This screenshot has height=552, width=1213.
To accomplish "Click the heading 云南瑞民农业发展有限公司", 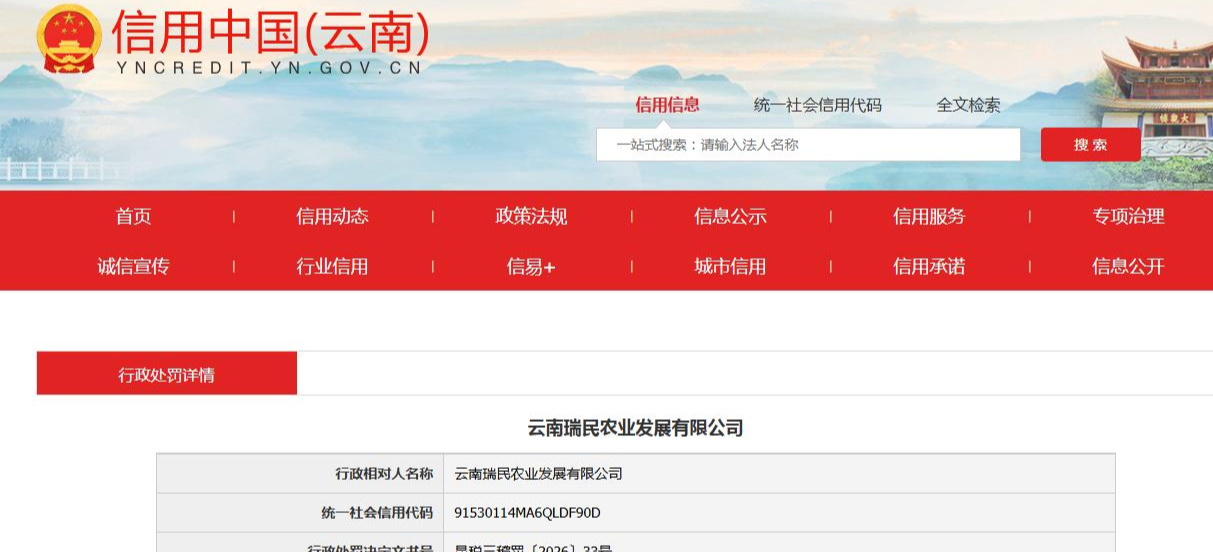I will point(635,428).
